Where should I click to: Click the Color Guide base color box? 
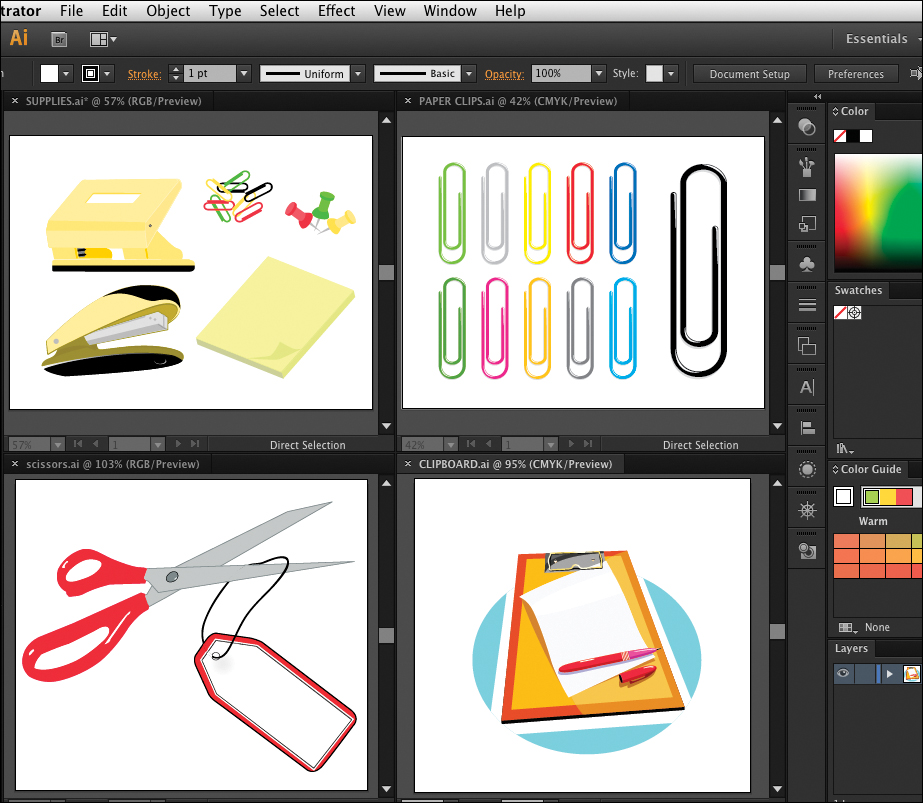pos(844,497)
